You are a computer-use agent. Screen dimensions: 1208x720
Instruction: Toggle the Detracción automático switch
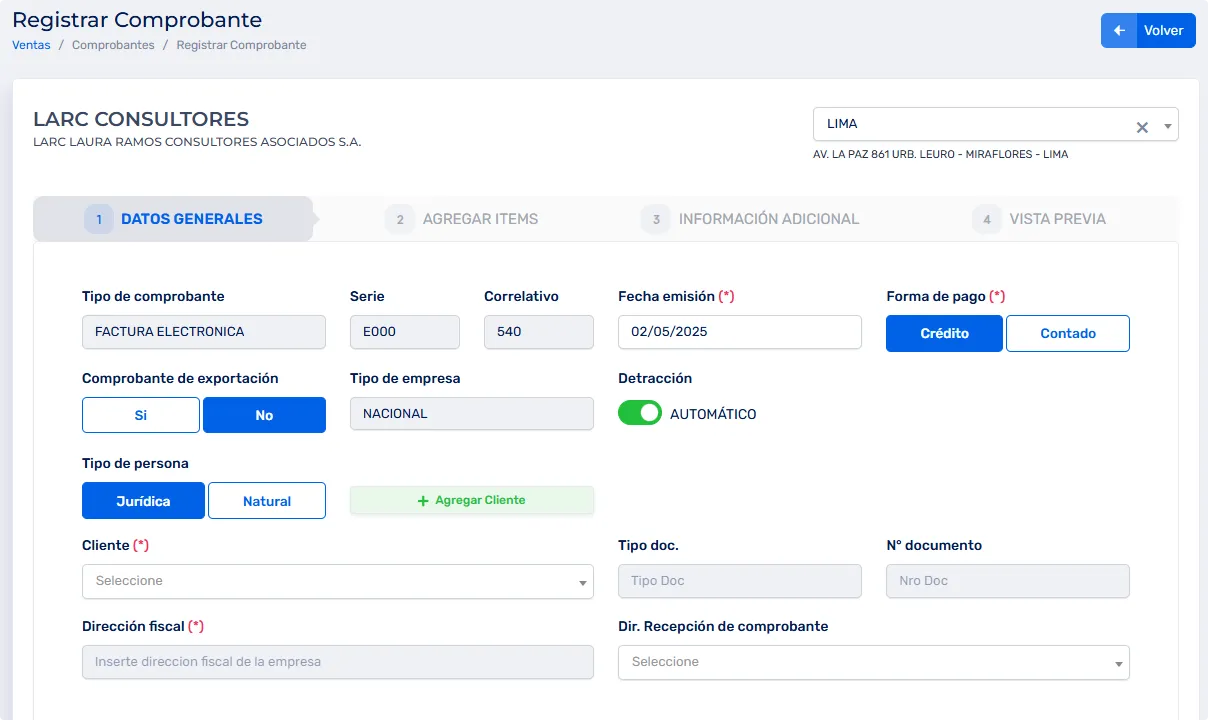pyautogui.click(x=640, y=413)
